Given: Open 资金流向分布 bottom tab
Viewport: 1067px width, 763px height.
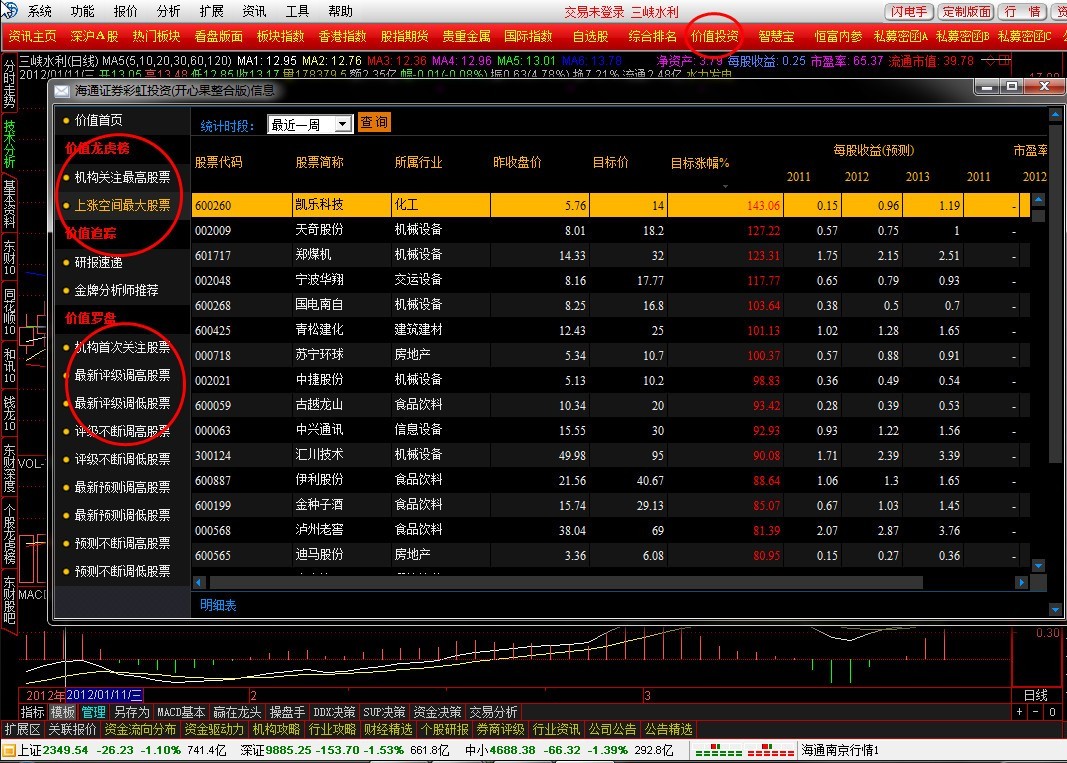Looking at the screenshot, I should click(140, 730).
